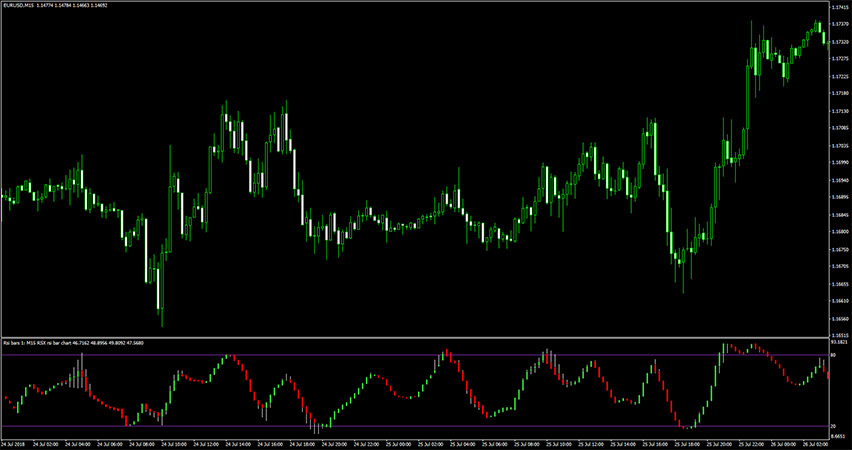Click the 24 Jul 2018 date label
Image resolution: width=852 pixels, height=450 pixels.
[x=16, y=444]
